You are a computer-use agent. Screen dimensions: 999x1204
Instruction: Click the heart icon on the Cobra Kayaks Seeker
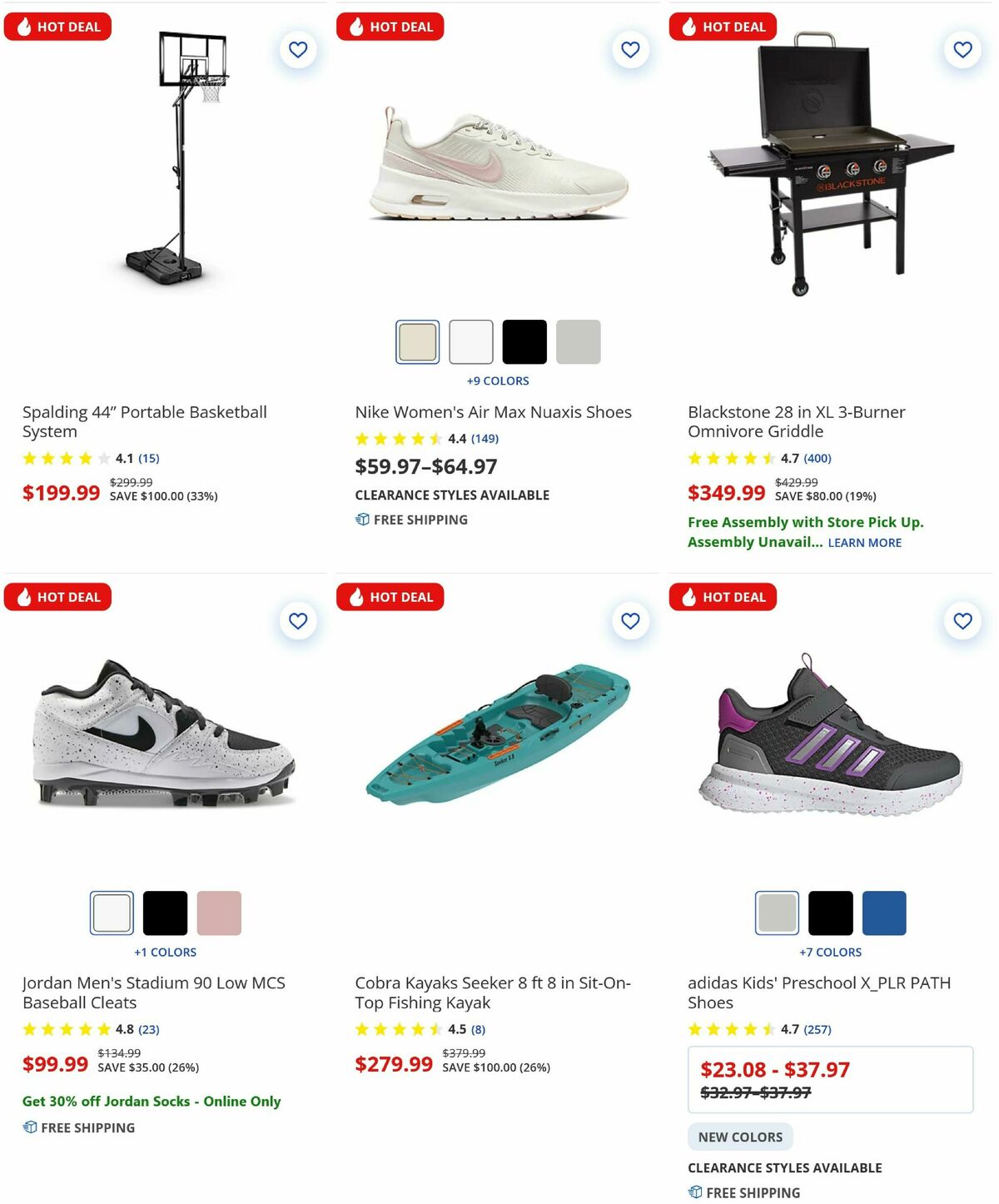pos(630,621)
